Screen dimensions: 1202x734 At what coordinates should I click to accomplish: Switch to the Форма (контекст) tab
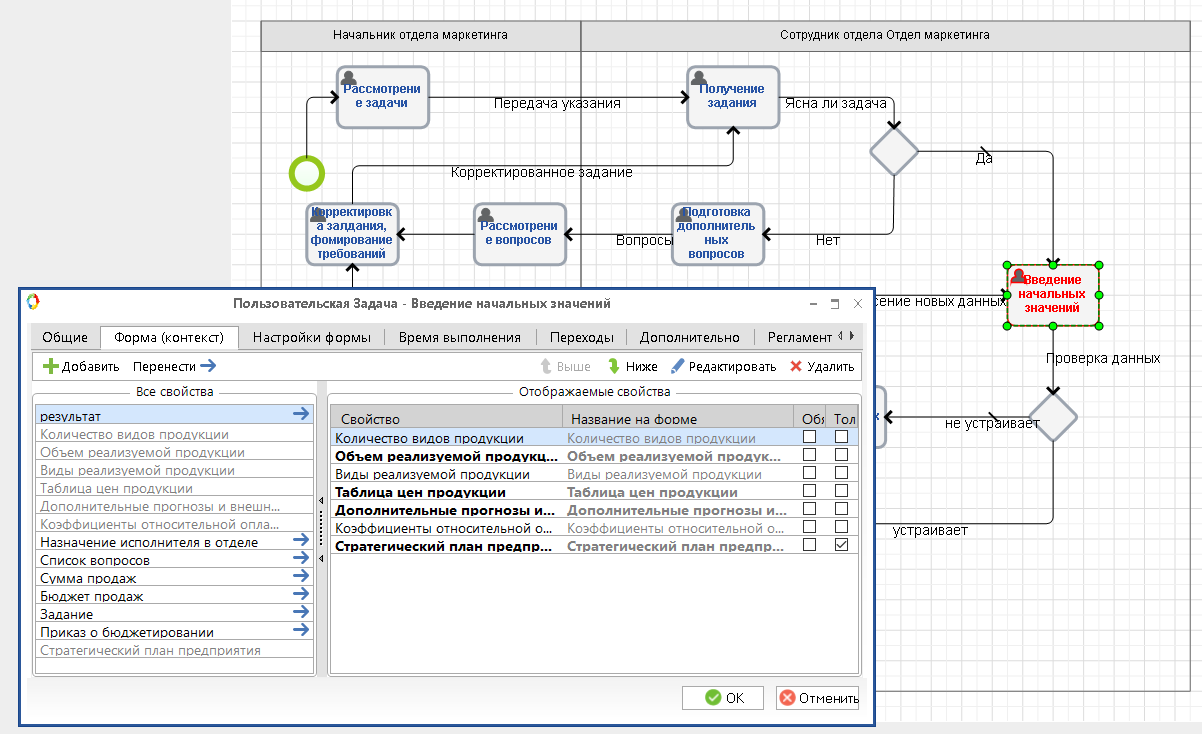tap(169, 337)
